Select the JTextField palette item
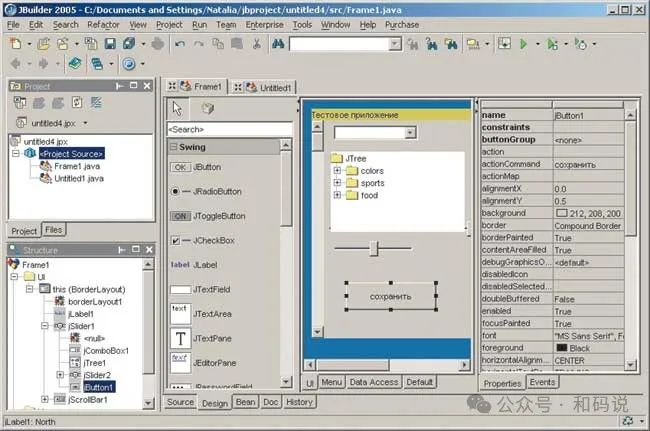This screenshot has width=650, height=431. click(x=201, y=289)
